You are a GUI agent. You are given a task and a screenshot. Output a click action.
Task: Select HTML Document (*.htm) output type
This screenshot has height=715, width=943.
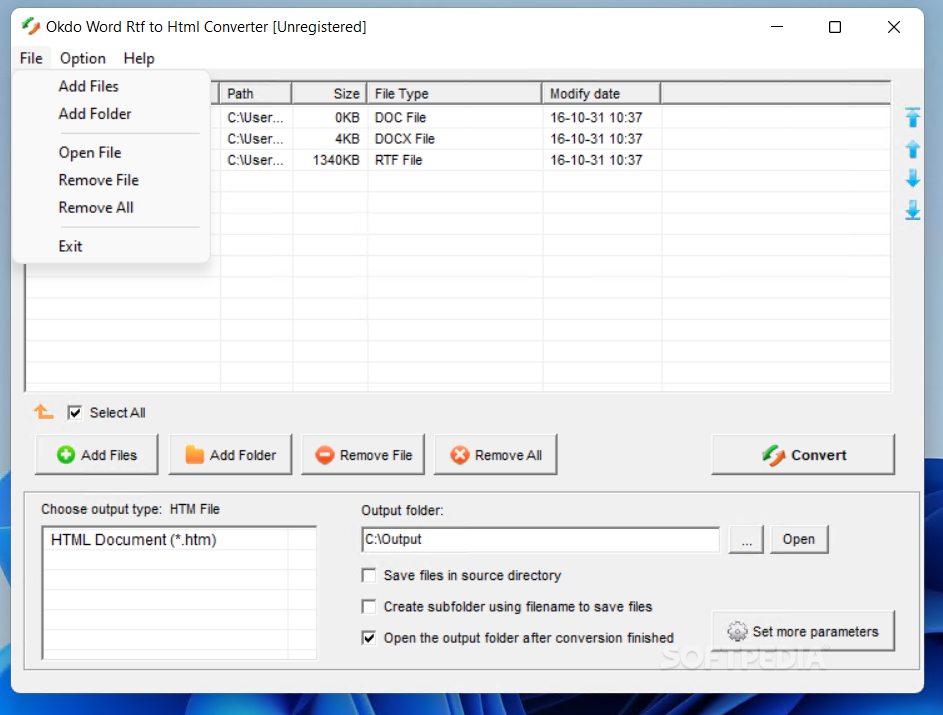coord(166,540)
